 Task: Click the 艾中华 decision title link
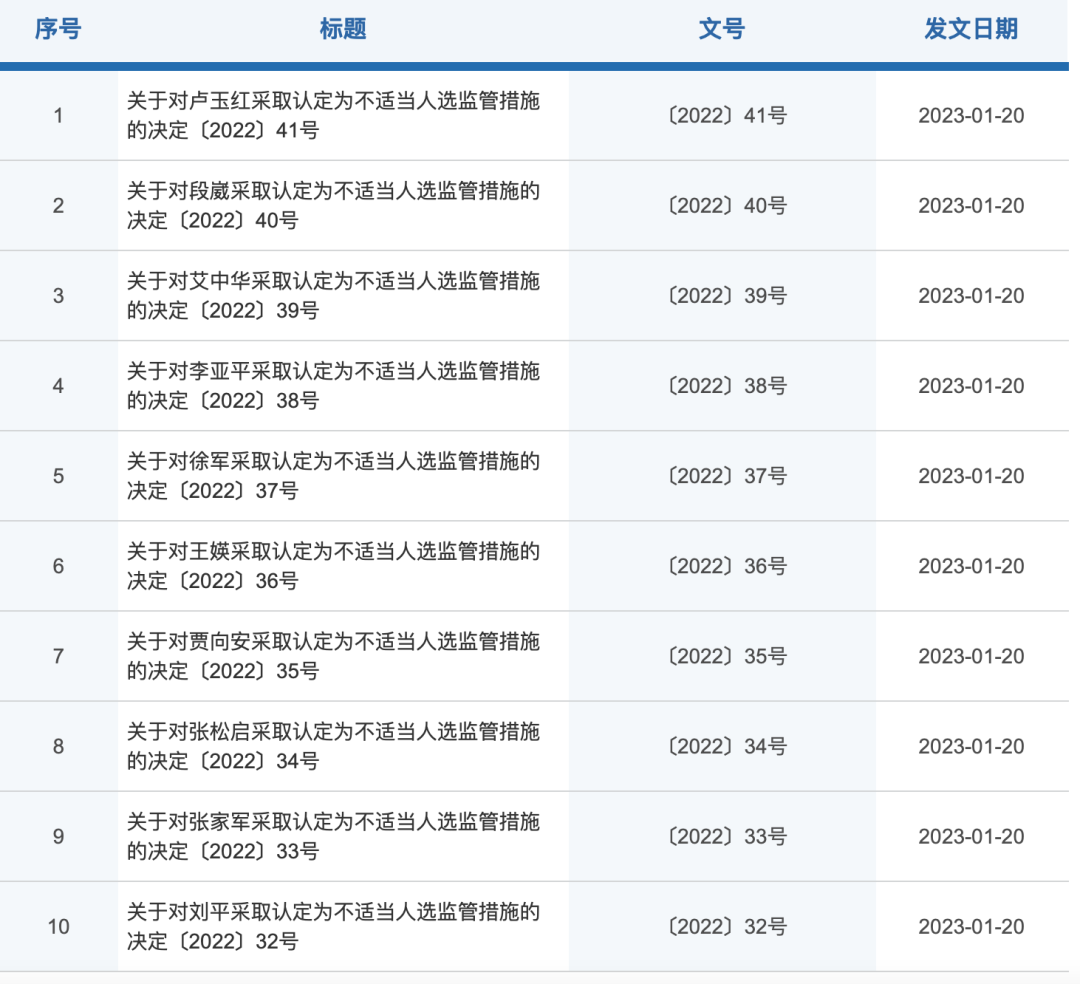[x=333, y=295]
